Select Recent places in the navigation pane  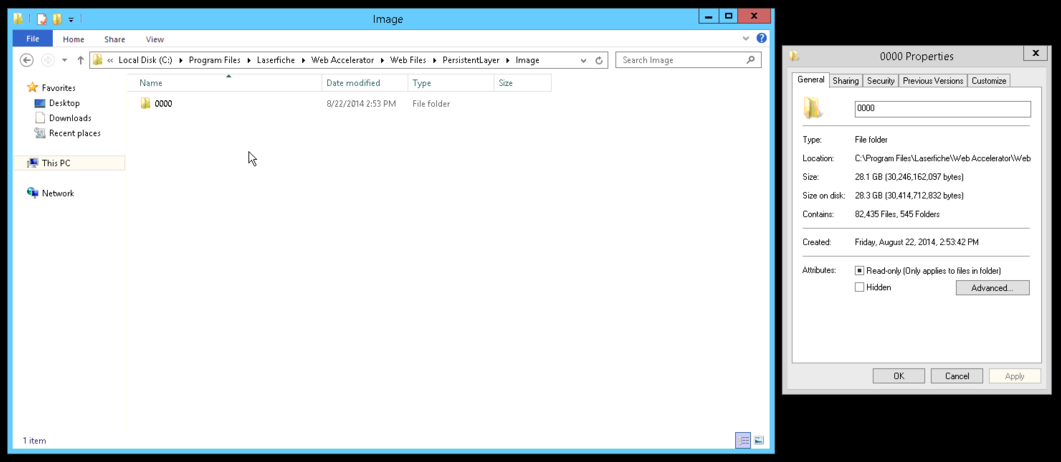[x=74, y=133]
